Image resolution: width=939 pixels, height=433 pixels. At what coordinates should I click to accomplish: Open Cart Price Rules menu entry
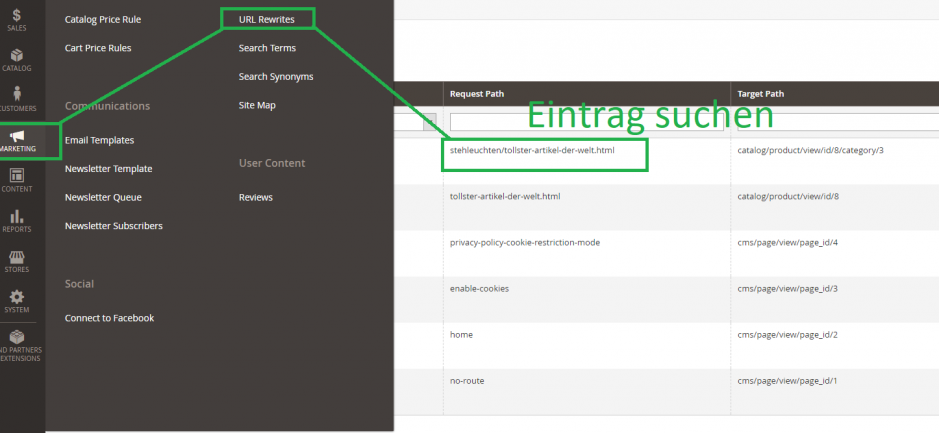(98, 48)
